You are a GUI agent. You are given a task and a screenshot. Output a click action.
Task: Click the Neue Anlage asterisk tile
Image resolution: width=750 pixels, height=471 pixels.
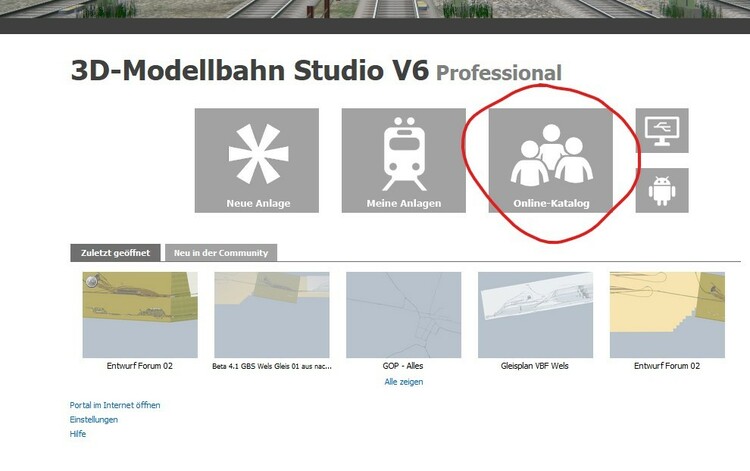point(257,160)
